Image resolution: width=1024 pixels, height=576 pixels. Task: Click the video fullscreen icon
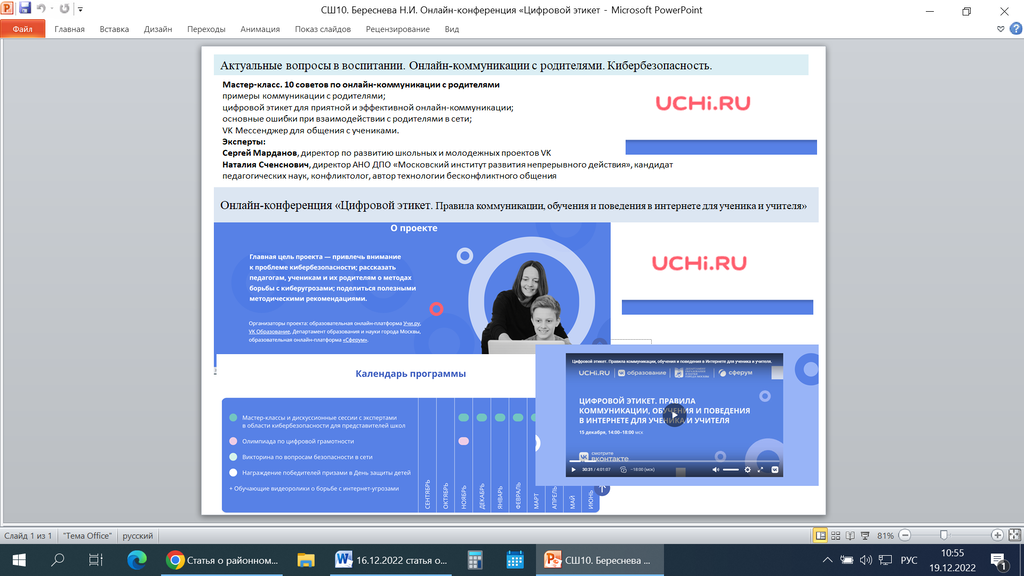point(760,470)
